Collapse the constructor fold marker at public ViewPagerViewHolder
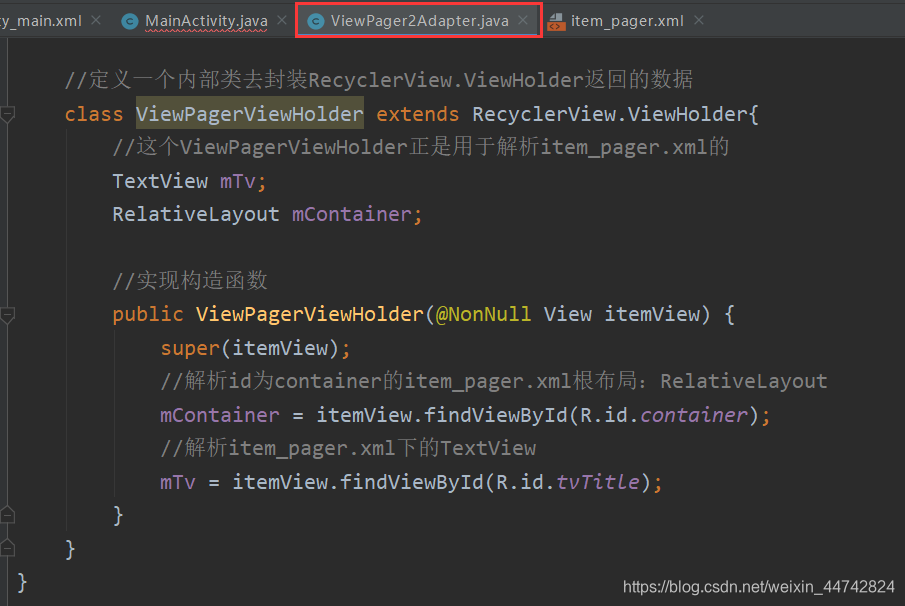Screen dimensions: 905x606 [x=8, y=315]
